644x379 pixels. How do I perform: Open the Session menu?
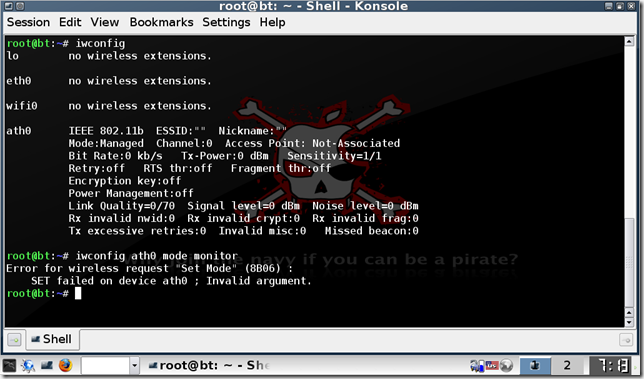28,22
